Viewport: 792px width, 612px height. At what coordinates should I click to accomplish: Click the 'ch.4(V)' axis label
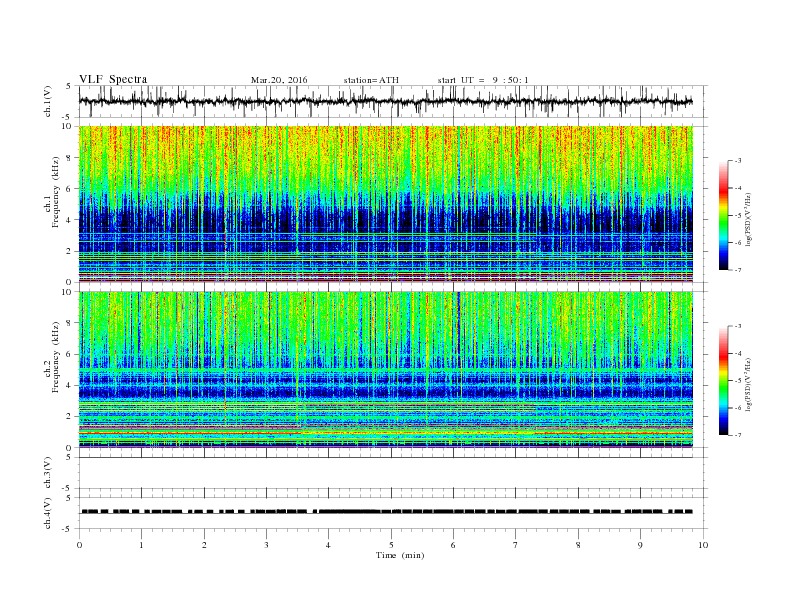[48, 513]
